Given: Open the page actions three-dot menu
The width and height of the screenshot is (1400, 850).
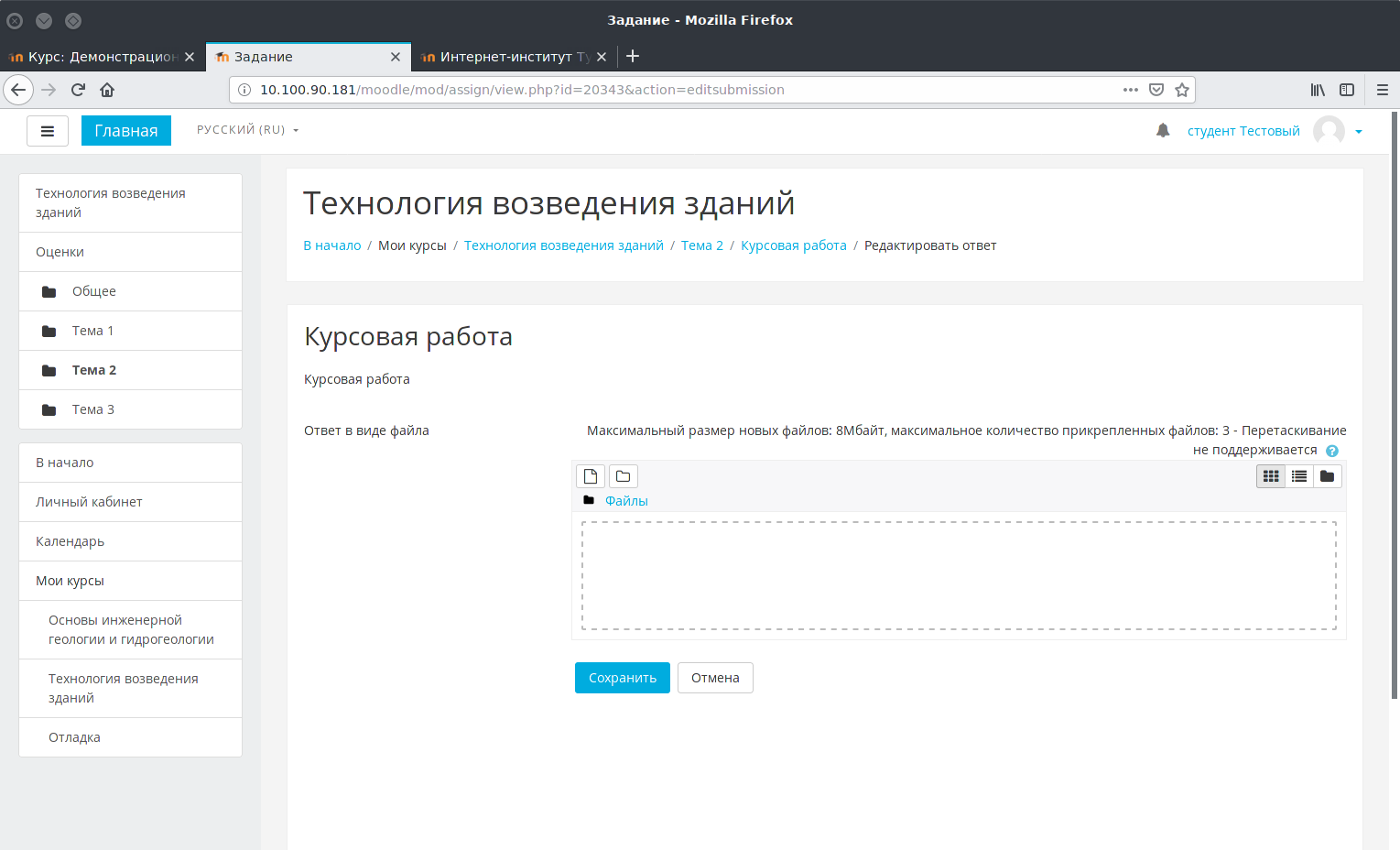Looking at the screenshot, I should (x=1131, y=90).
